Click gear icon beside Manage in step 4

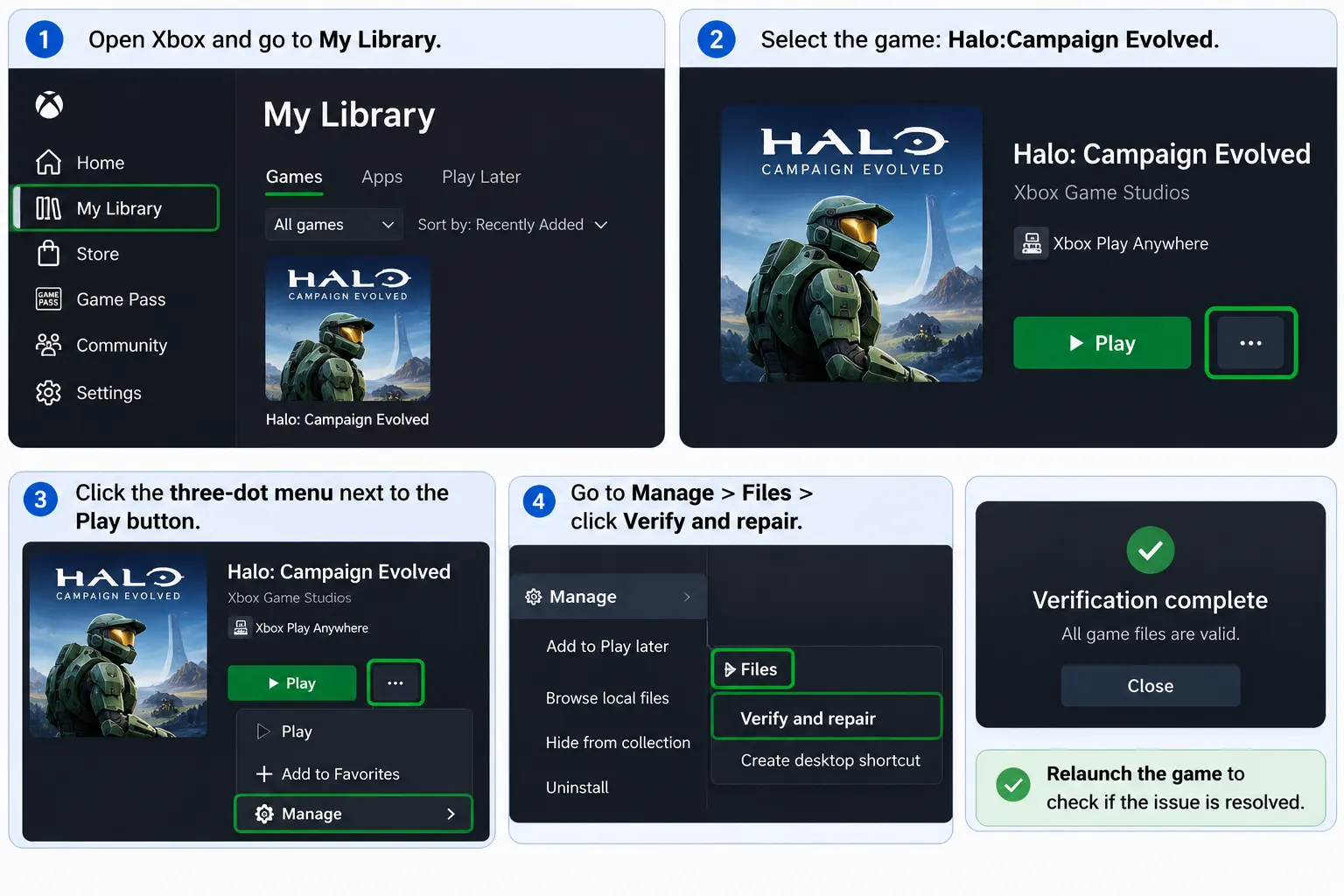pyautogui.click(x=533, y=597)
